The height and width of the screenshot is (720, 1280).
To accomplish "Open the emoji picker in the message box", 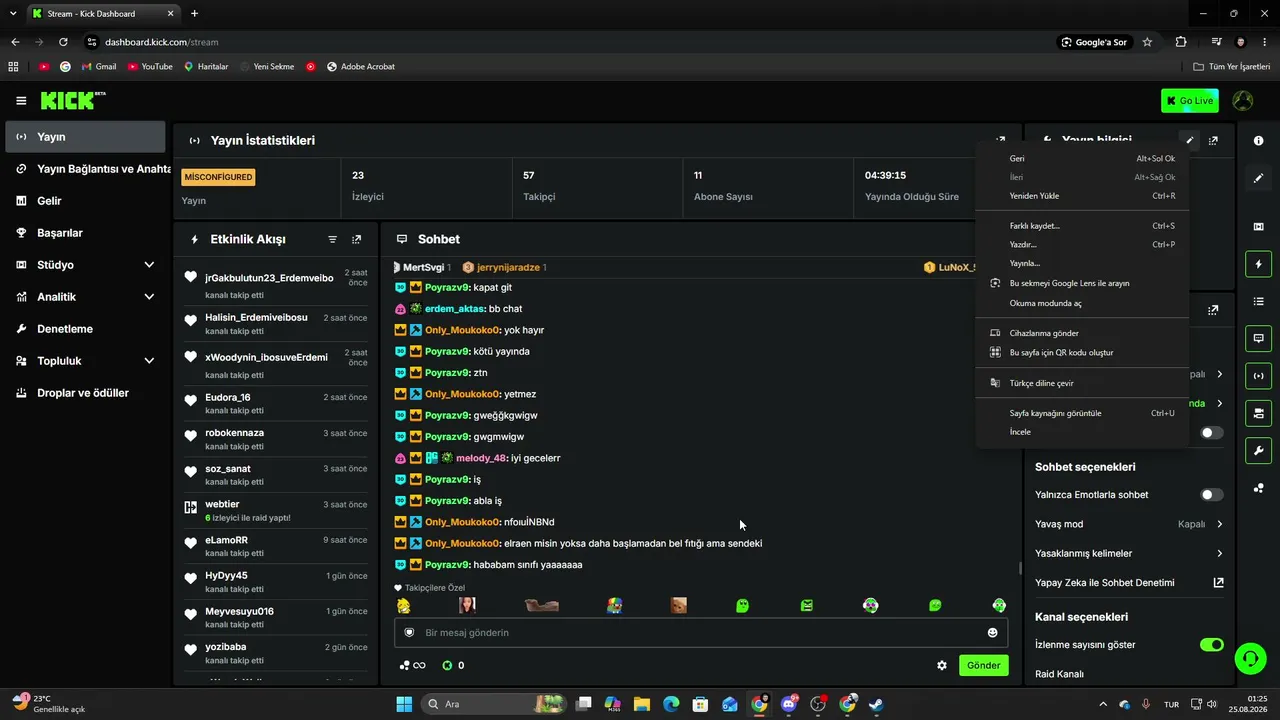I will pyautogui.click(x=992, y=633).
